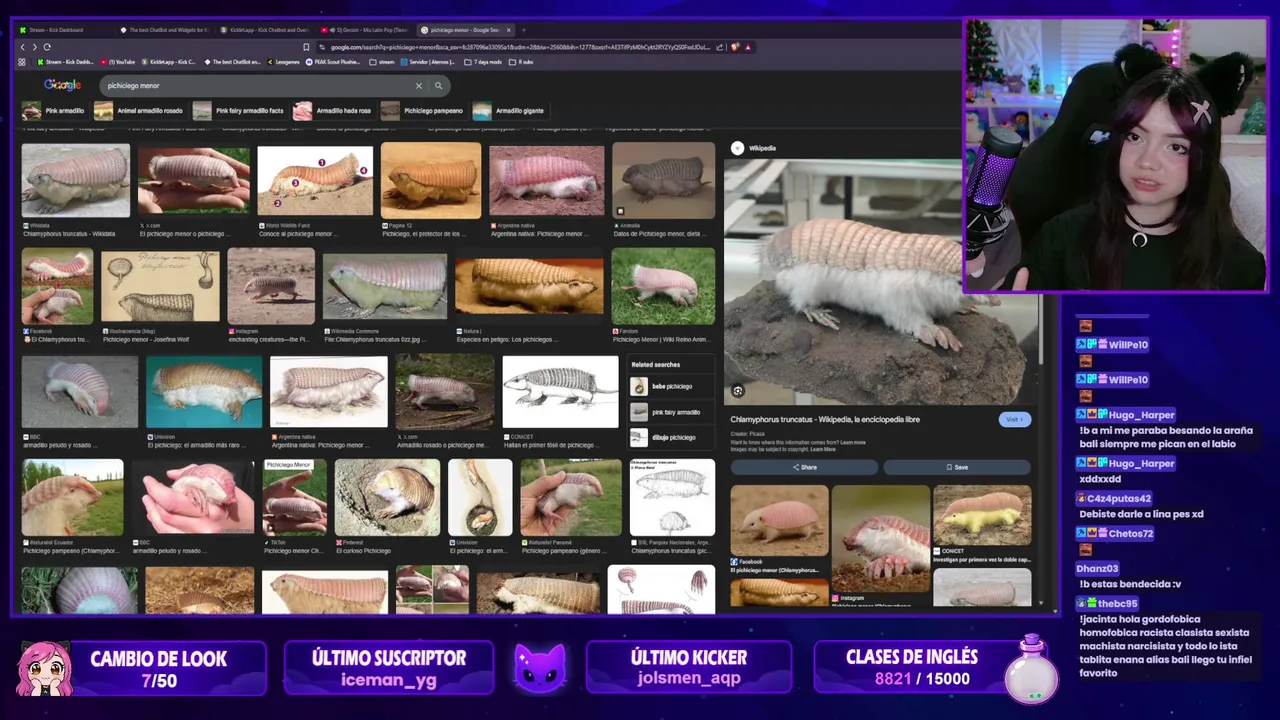Select the Armadillo hada rosa chip

[x=333, y=111]
